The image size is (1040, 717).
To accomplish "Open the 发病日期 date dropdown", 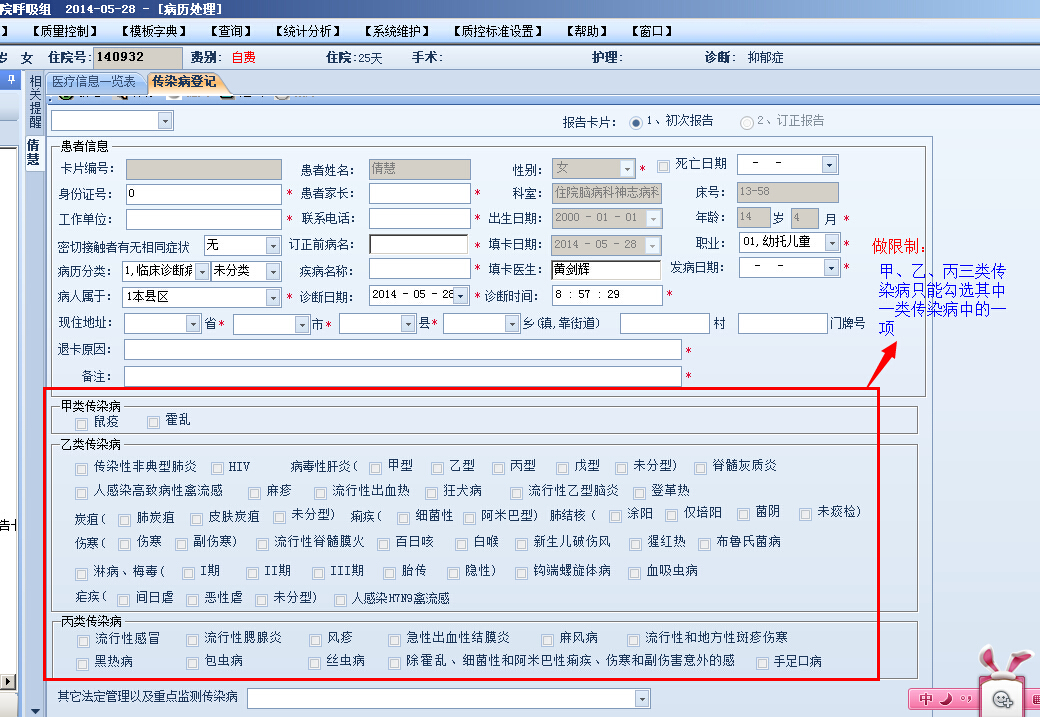I will coord(831,267).
